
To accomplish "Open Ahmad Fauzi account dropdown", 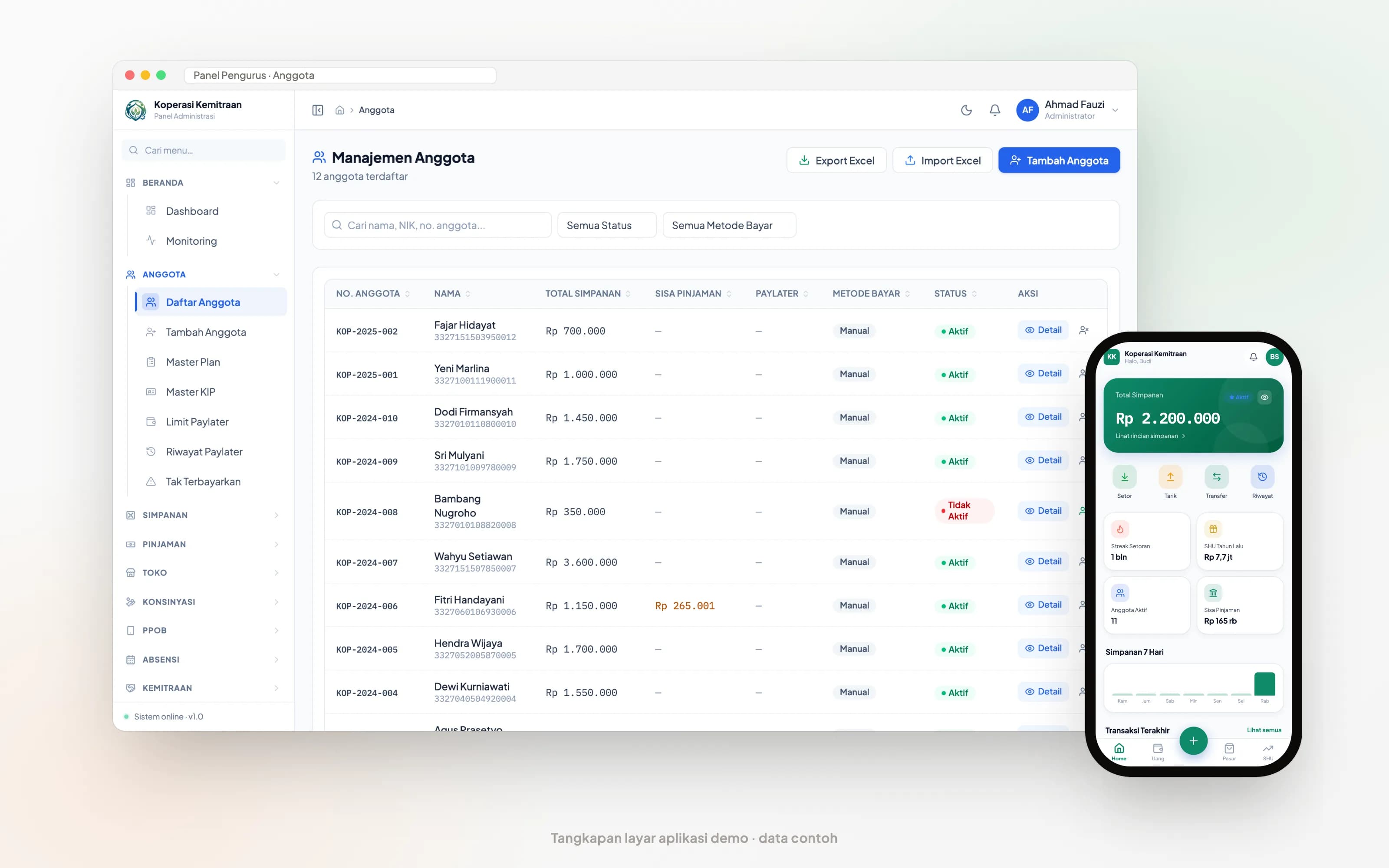I will (x=1068, y=110).
